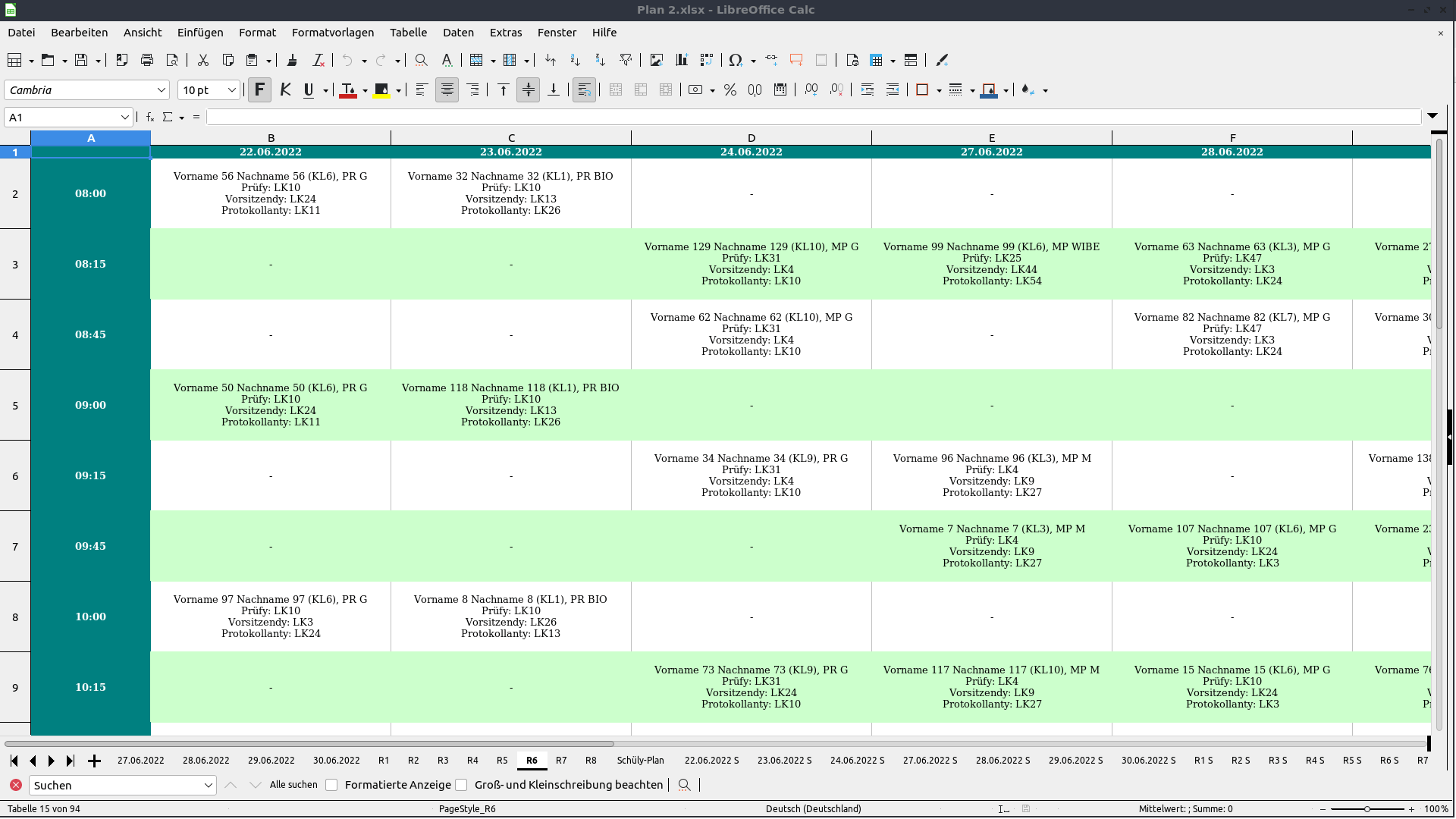Screen dimensions: 1456x819
Task: Adjust the zoom slider
Action: 1369,809
